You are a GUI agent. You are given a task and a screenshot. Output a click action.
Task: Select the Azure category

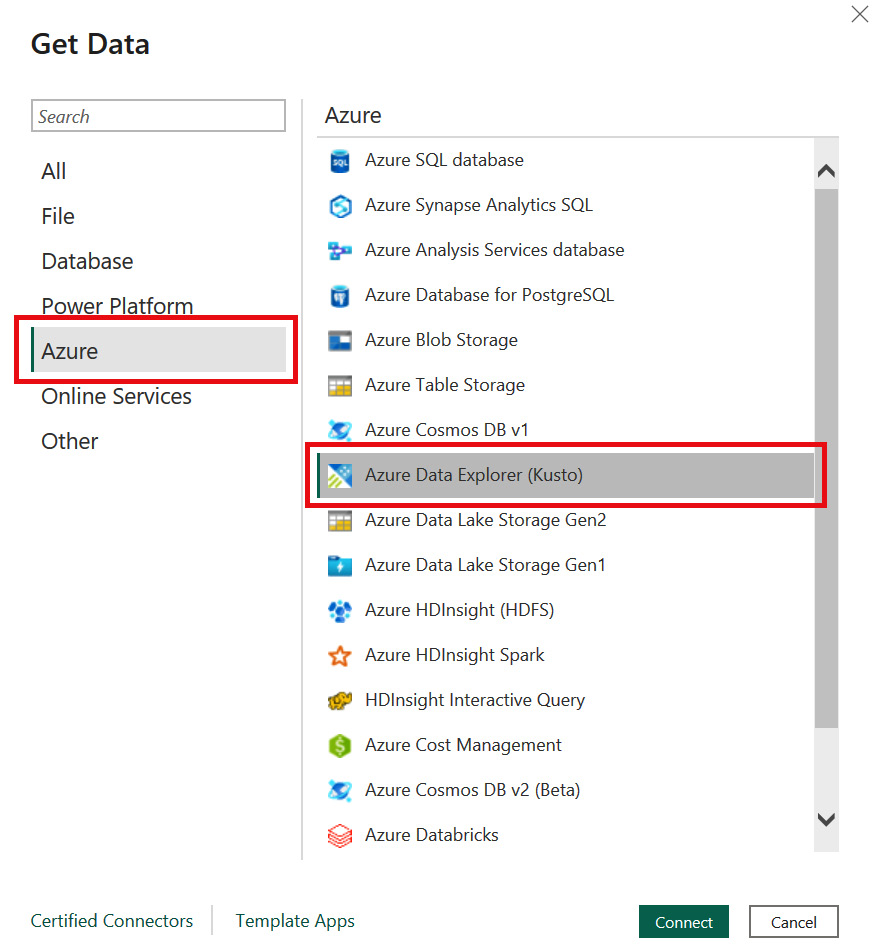(x=158, y=350)
